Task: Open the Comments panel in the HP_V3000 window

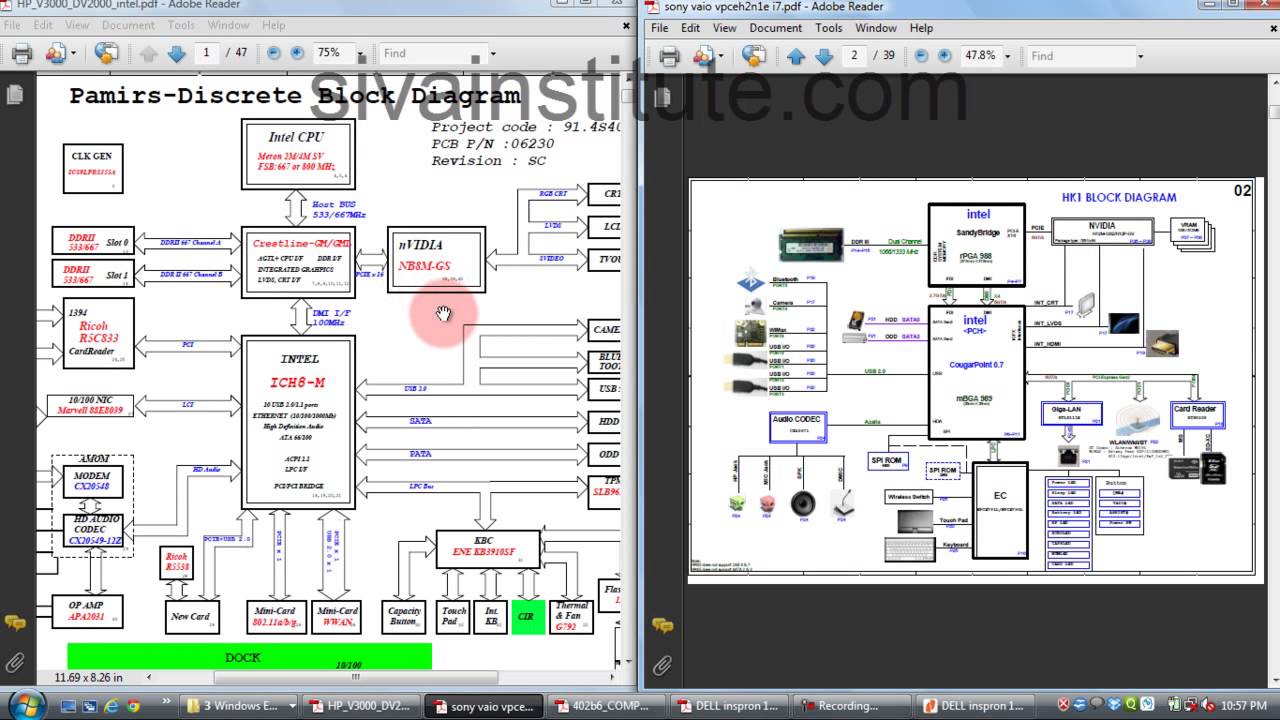Action: click(x=14, y=623)
